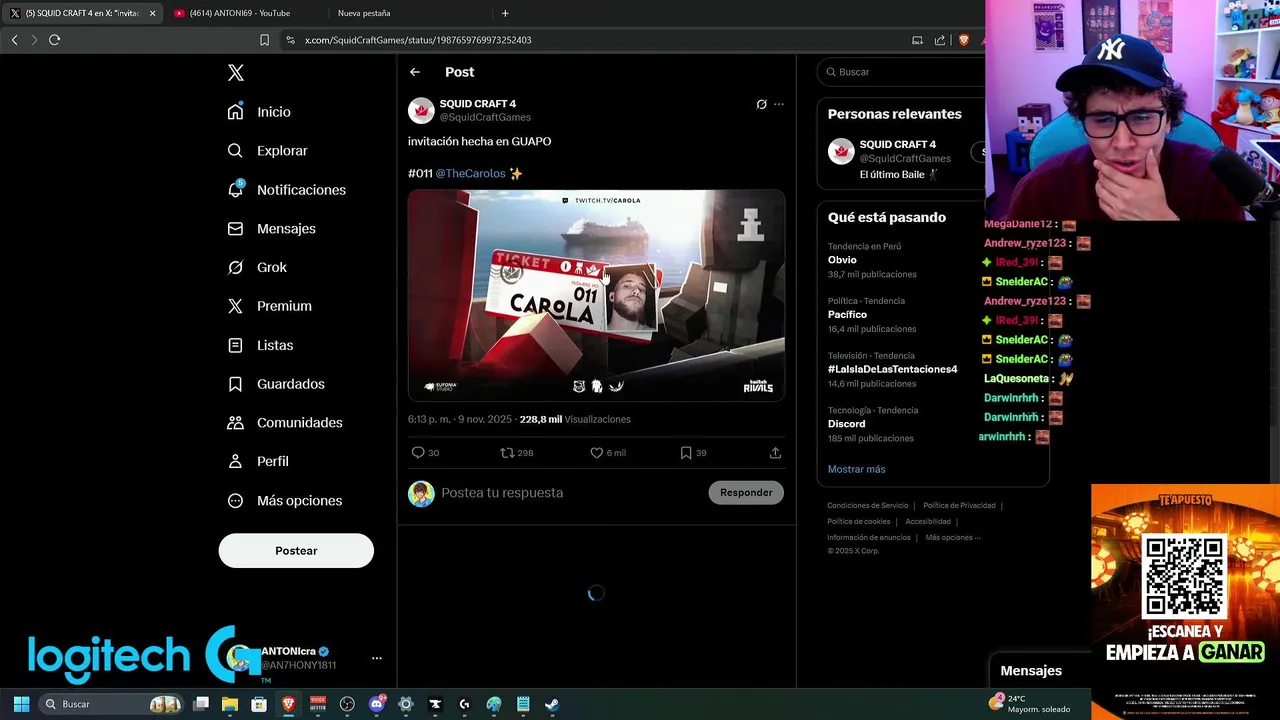Open Notificaciones with the bell icon
Screen dimensions: 1280x720
[x=286, y=190]
